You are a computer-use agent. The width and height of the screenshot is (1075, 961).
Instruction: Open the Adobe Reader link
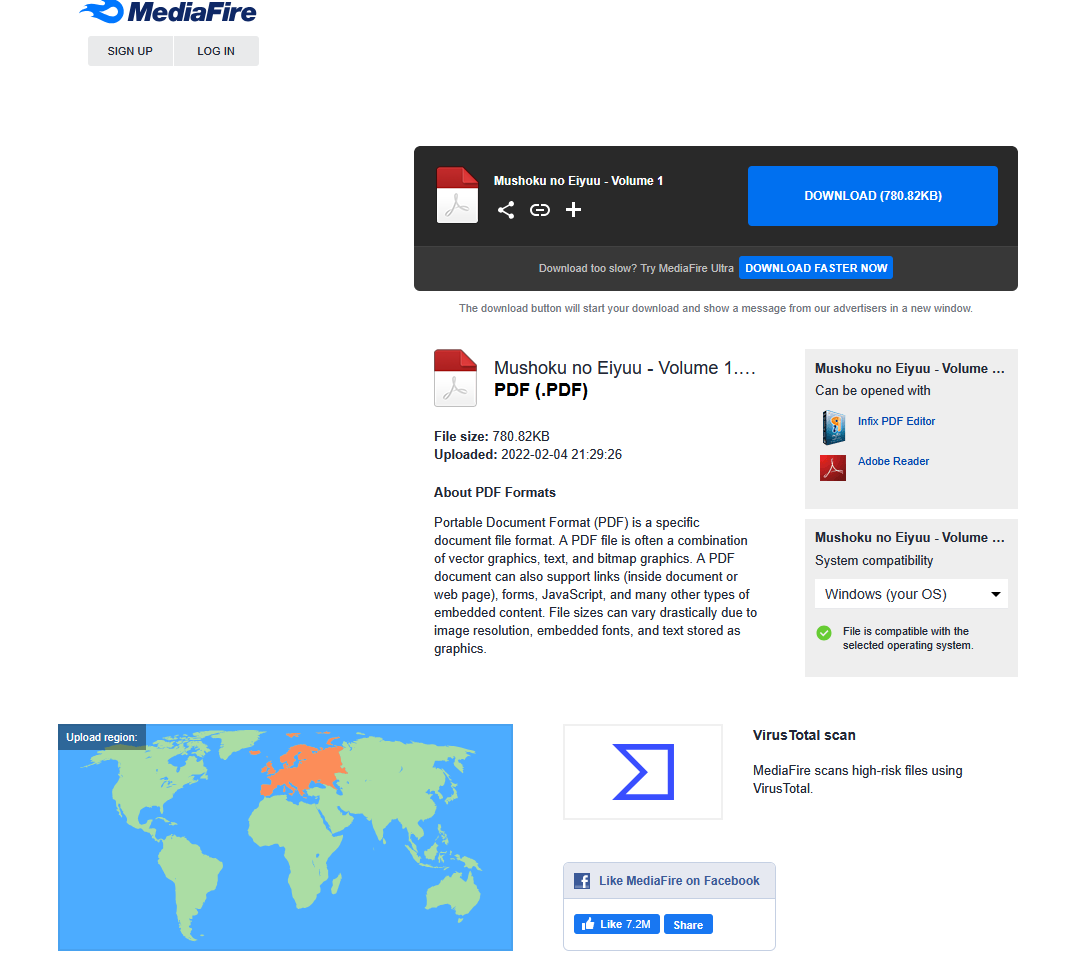coord(893,461)
